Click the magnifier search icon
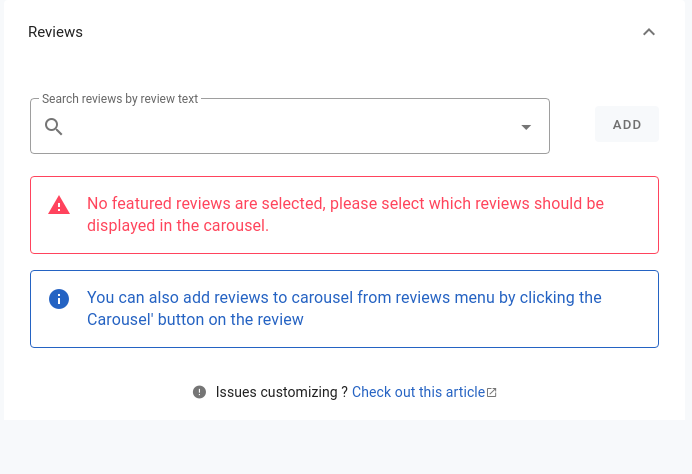This screenshot has height=474, width=692. (x=53, y=127)
